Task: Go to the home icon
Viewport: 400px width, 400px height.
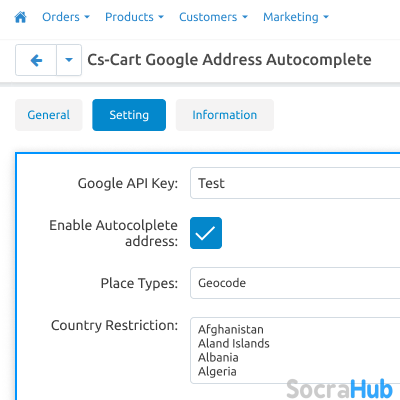Action: click(21, 17)
